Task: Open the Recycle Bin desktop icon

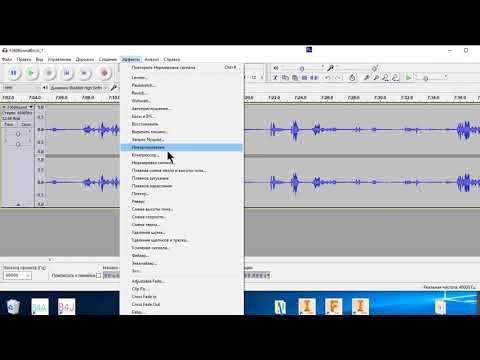Action: 13,307
